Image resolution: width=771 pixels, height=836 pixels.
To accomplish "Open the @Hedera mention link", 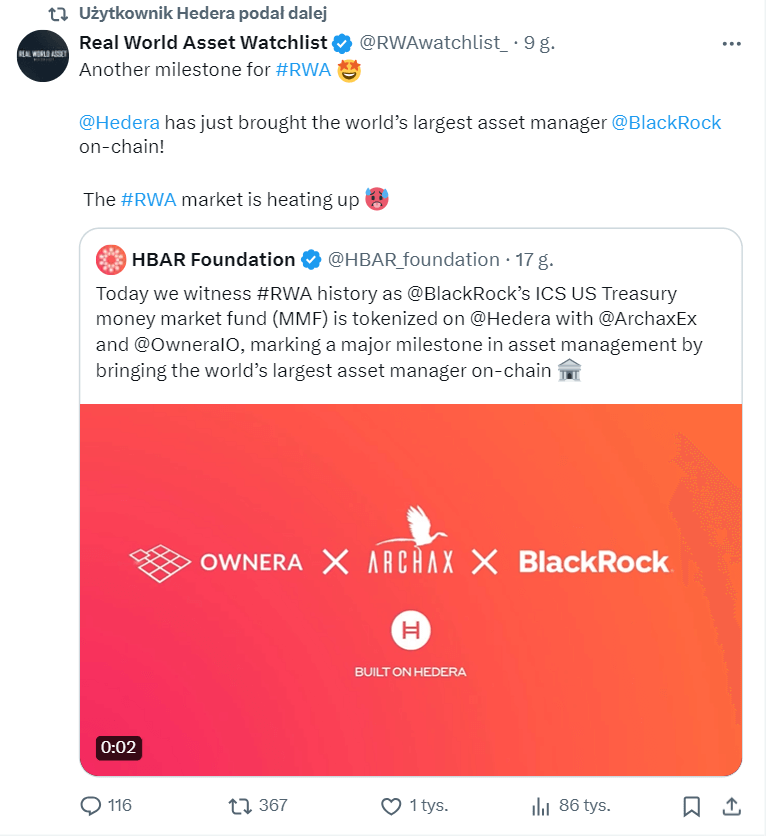I will point(119,122).
